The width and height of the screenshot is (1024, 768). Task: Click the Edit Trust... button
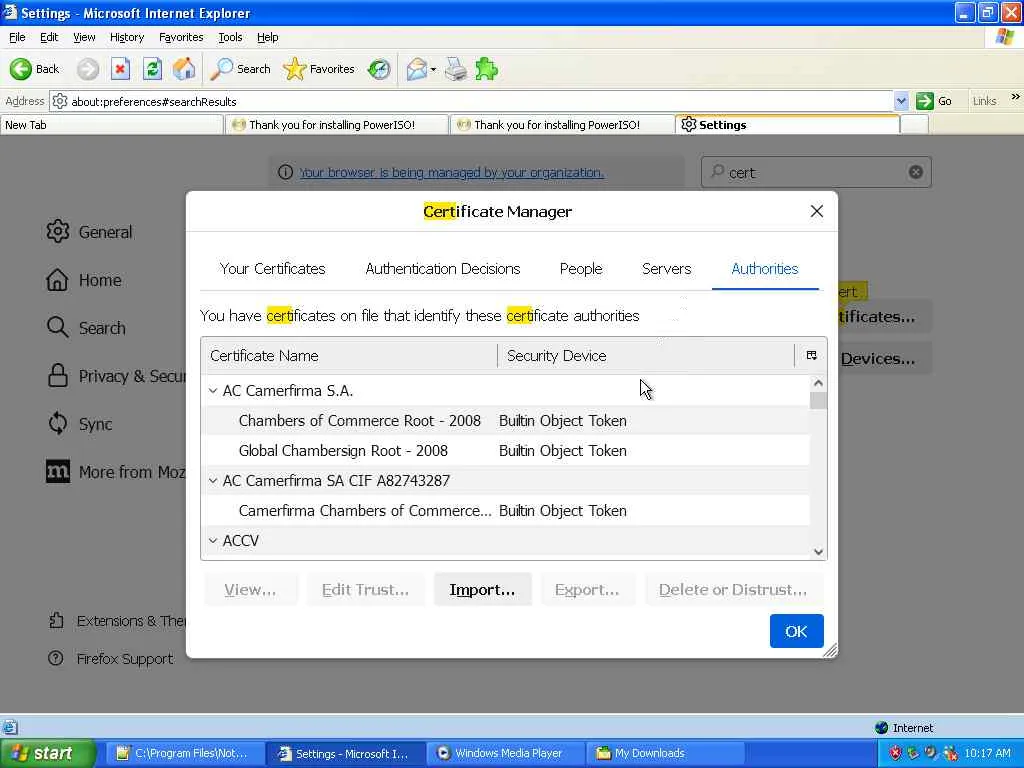click(x=365, y=589)
